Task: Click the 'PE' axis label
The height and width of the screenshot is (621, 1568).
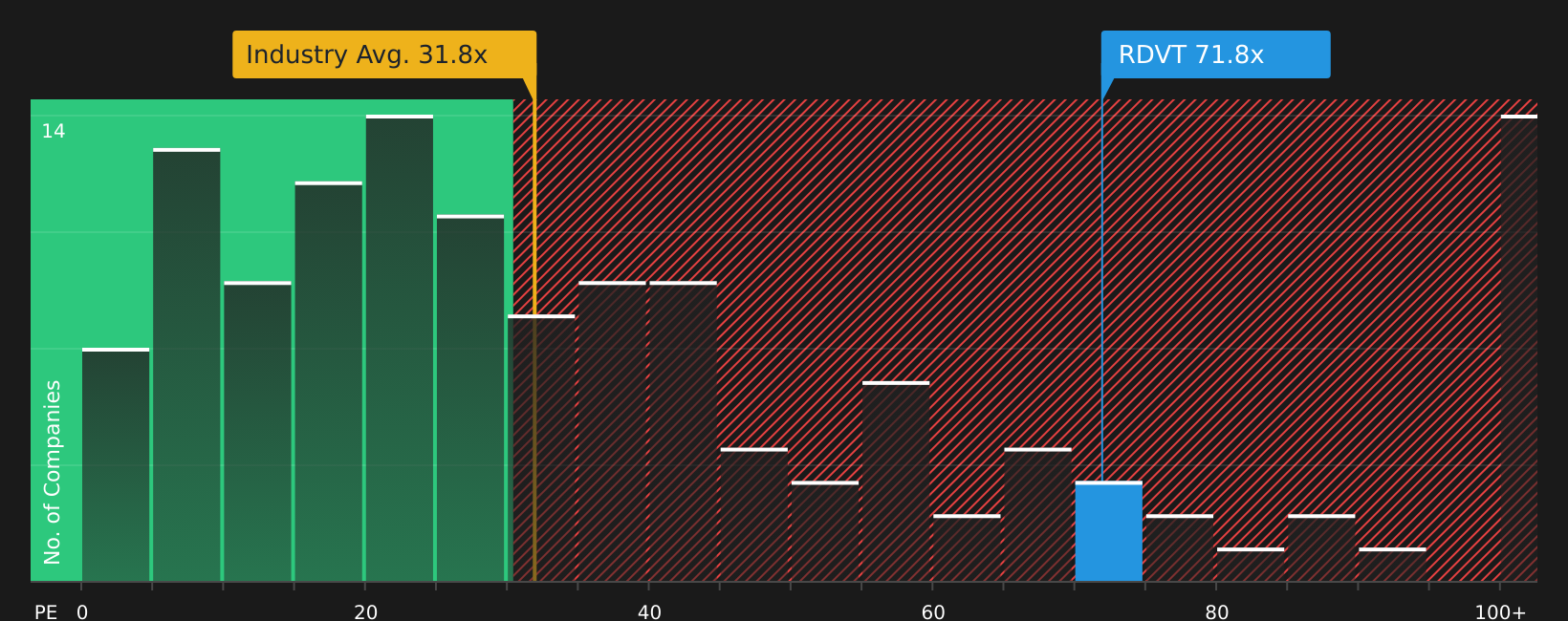Action: click(46, 612)
